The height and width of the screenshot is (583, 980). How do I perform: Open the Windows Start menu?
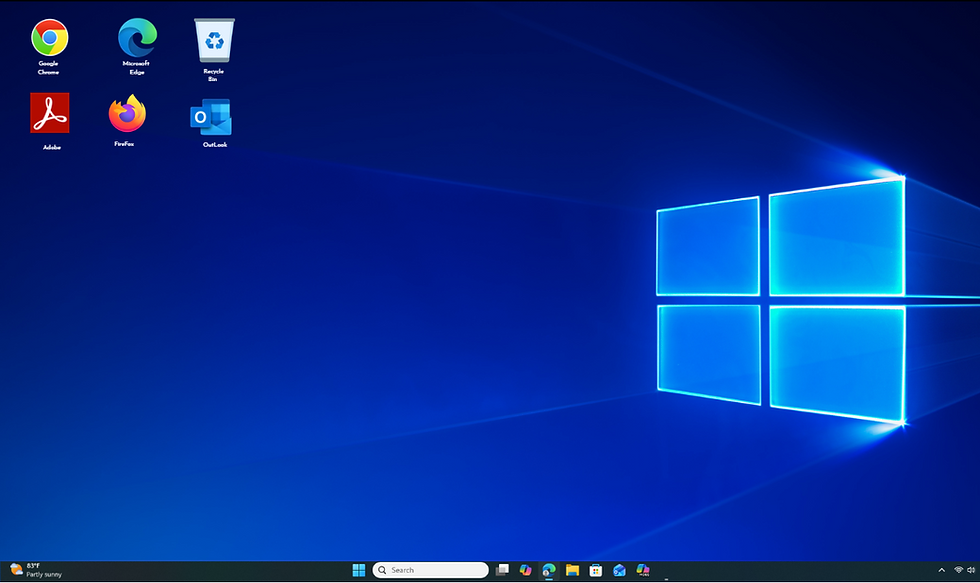coord(359,570)
